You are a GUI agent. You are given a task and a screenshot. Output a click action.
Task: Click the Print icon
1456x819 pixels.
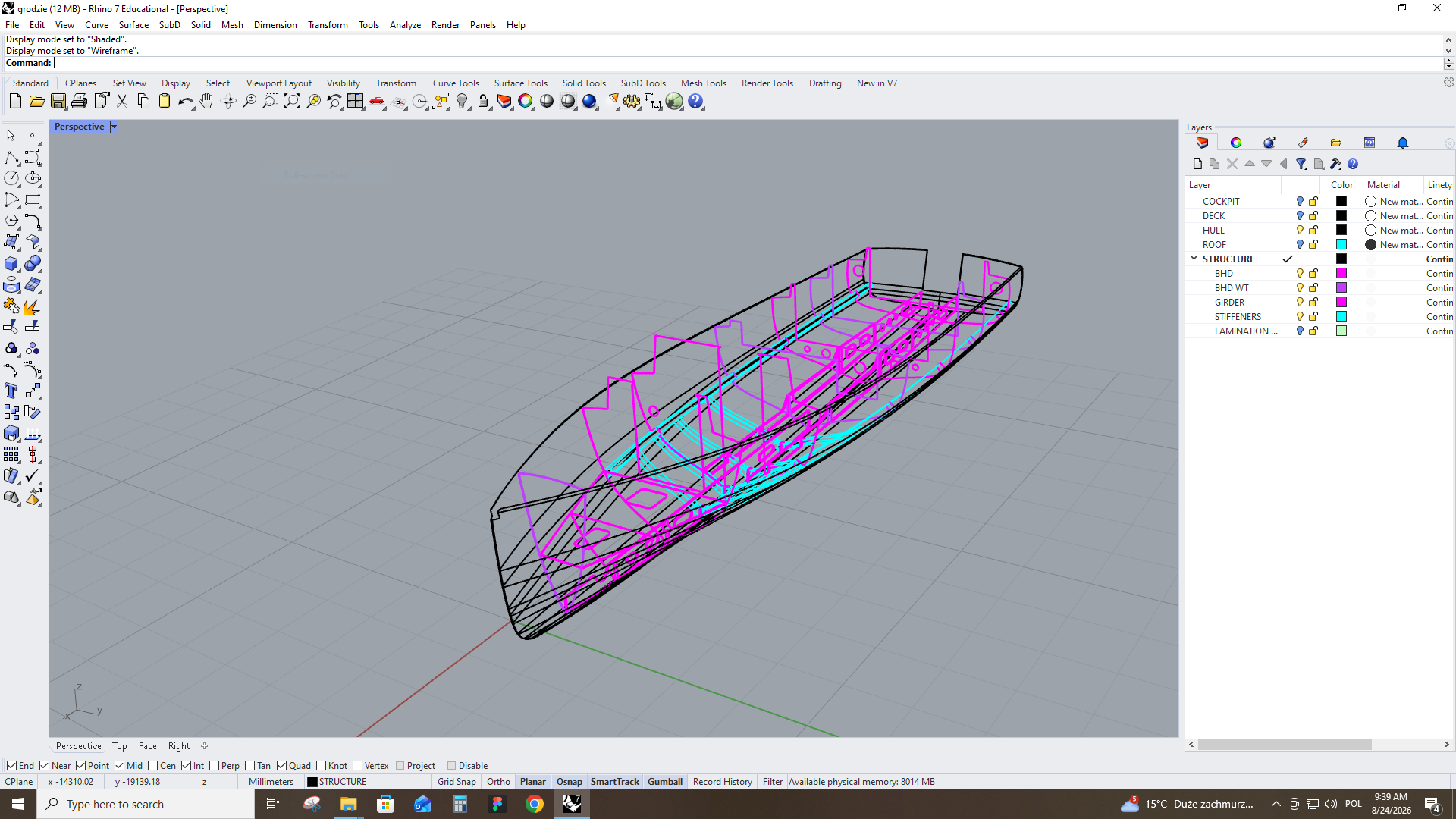[x=80, y=102]
